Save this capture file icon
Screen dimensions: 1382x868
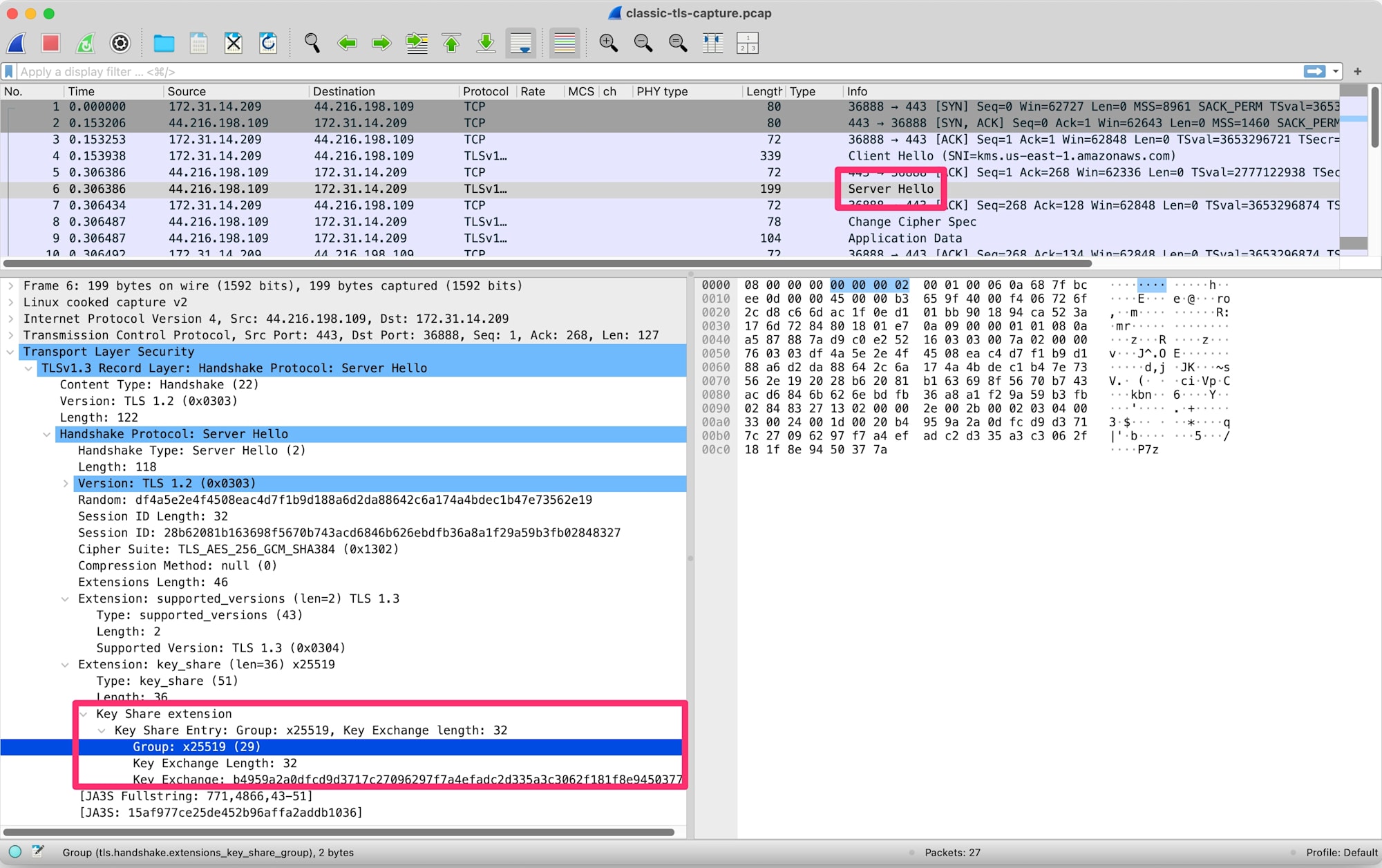pyautogui.click(x=198, y=44)
